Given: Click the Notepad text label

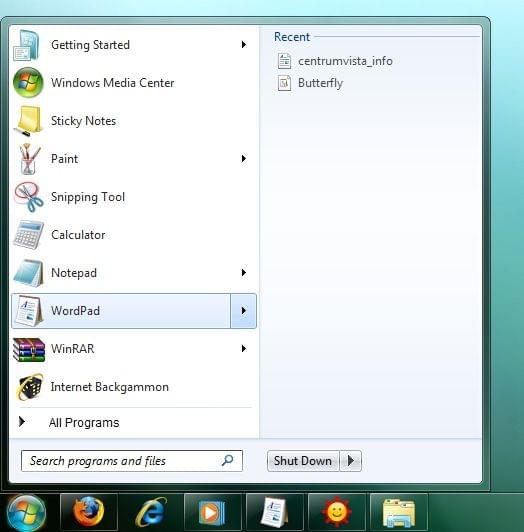Looking at the screenshot, I should (74, 273).
